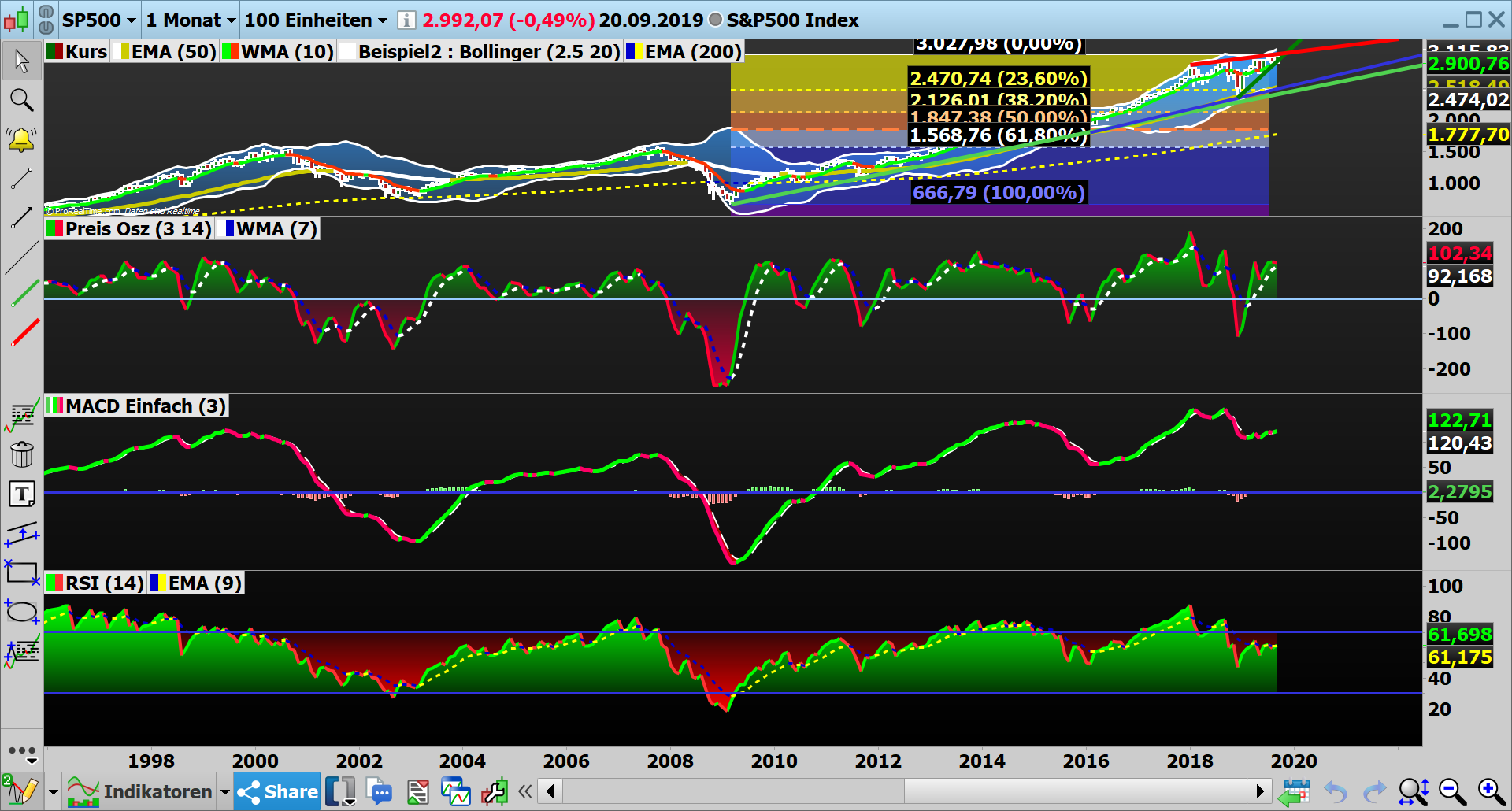
Task: Undo the last action
Action: click(x=1336, y=791)
